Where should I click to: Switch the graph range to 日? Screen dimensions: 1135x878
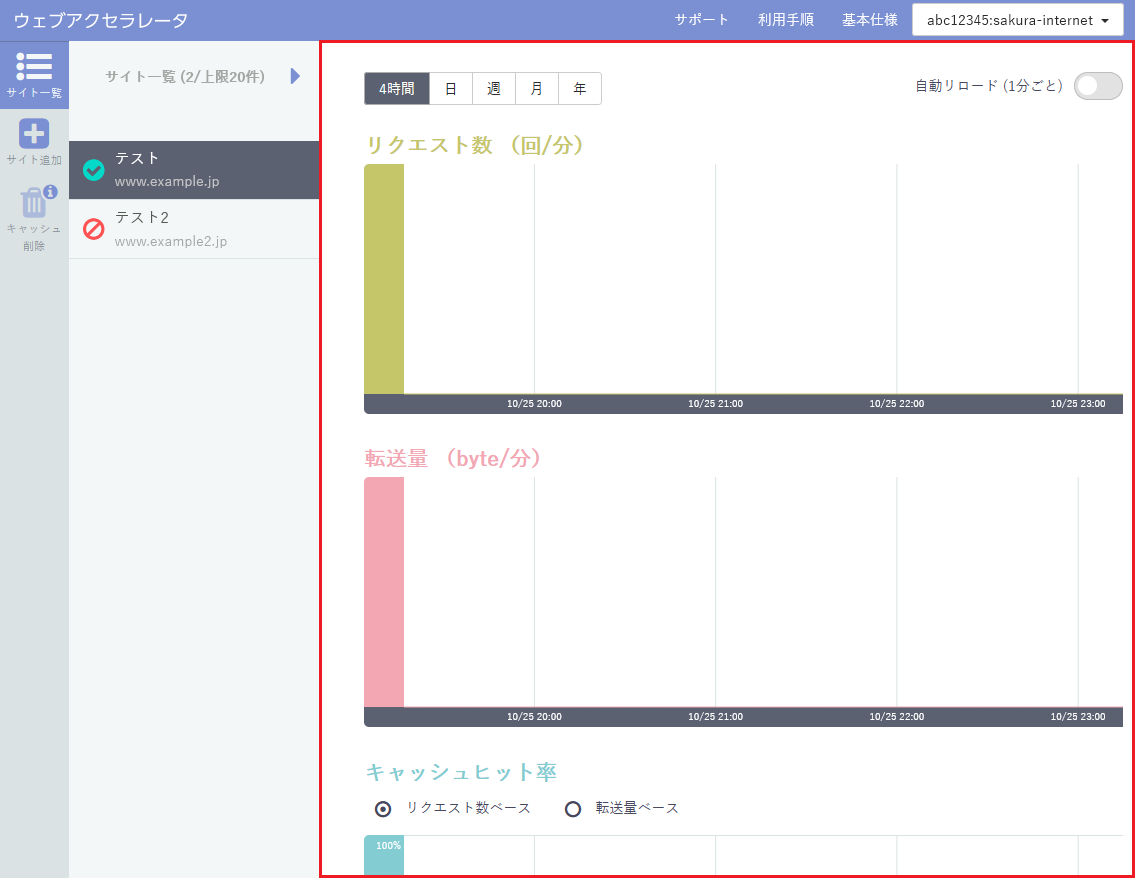pyautogui.click(x=451, y=89)
